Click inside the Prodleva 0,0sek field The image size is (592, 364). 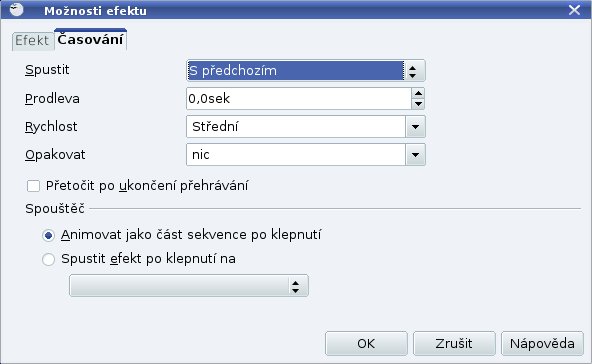coord(299,99)
